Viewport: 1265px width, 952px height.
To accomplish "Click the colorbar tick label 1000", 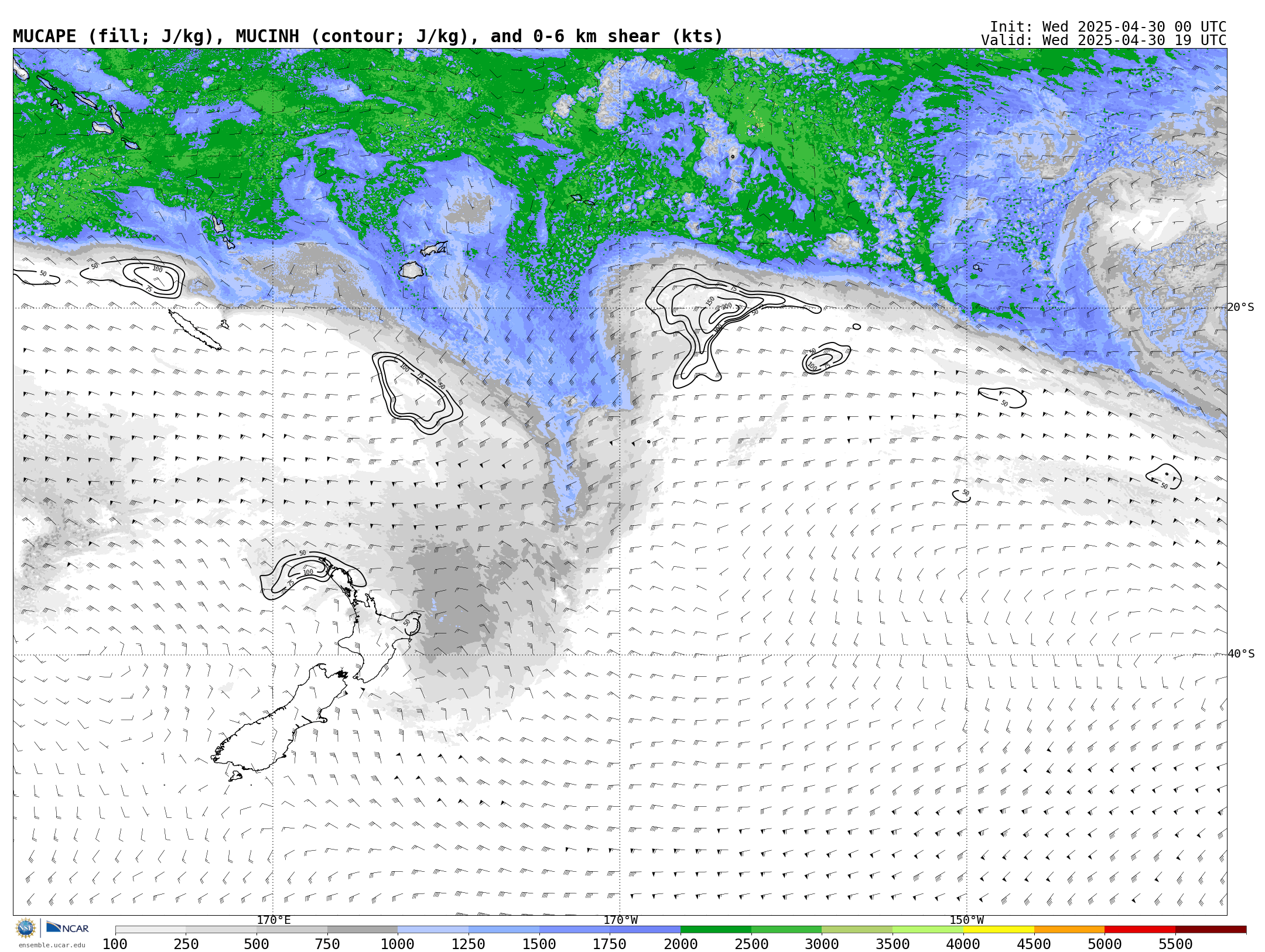I will point(398,944).
